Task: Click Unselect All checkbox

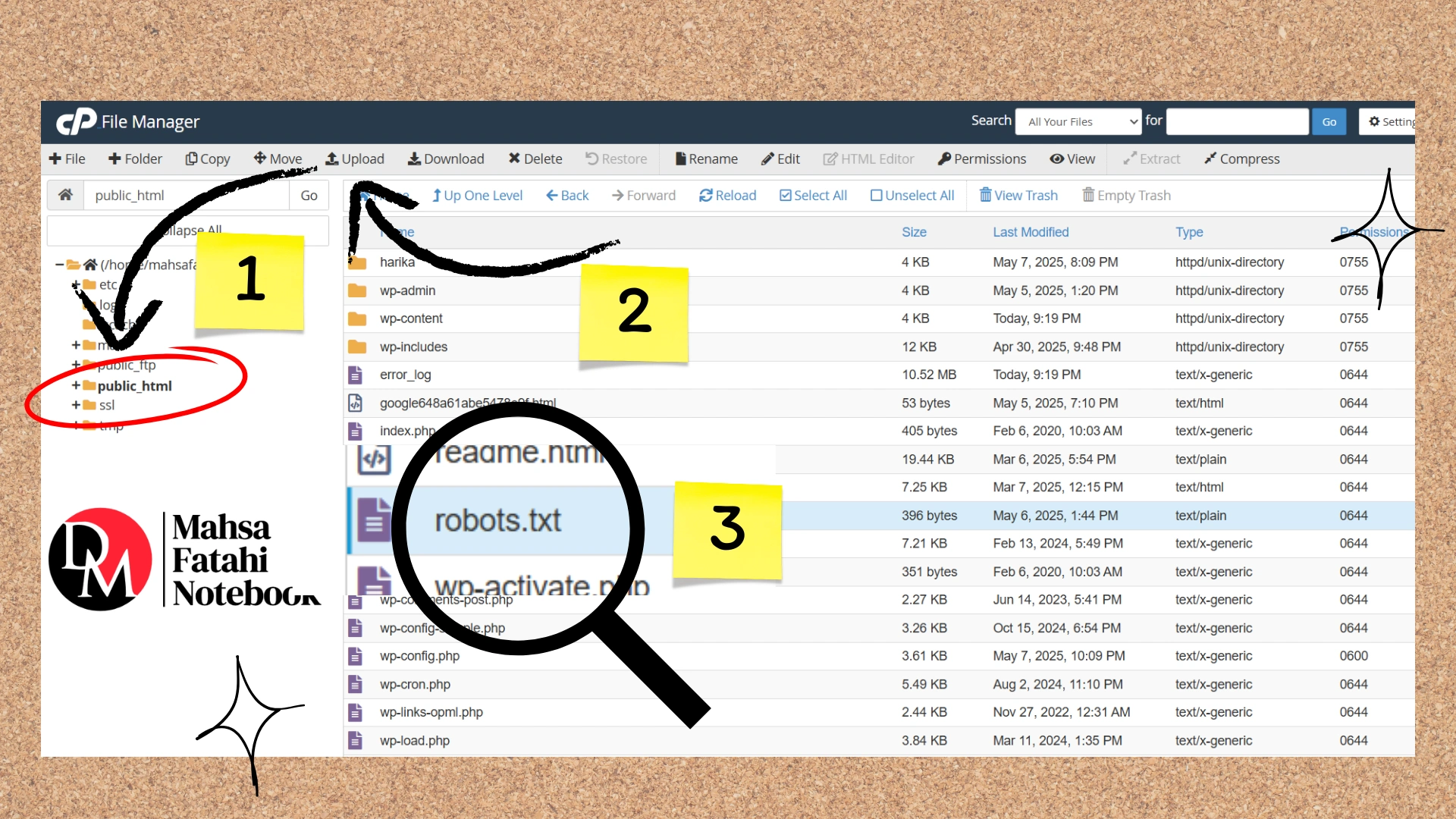Action: (x=912, y=195)
